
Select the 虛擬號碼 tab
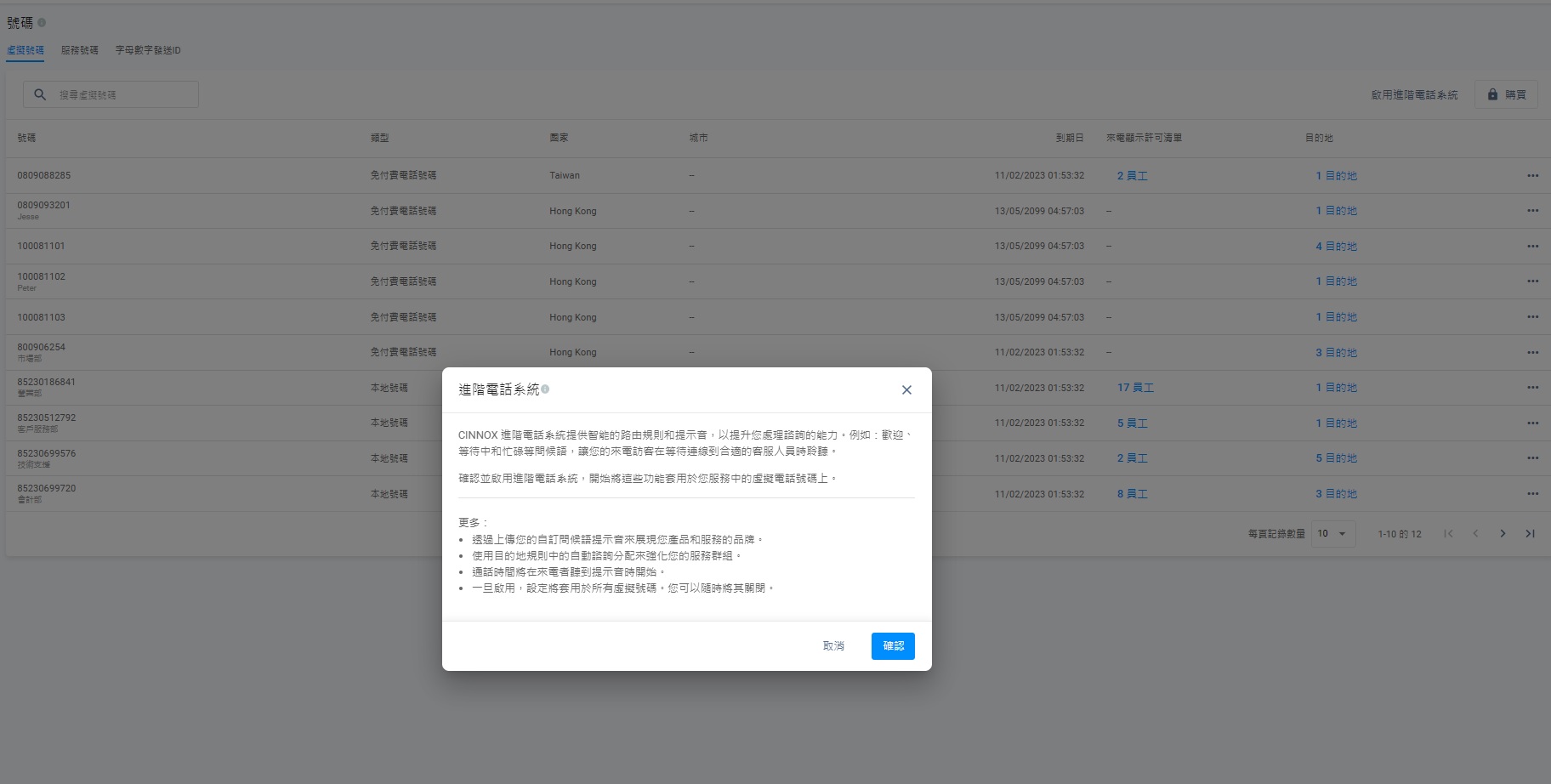point(26,50)
